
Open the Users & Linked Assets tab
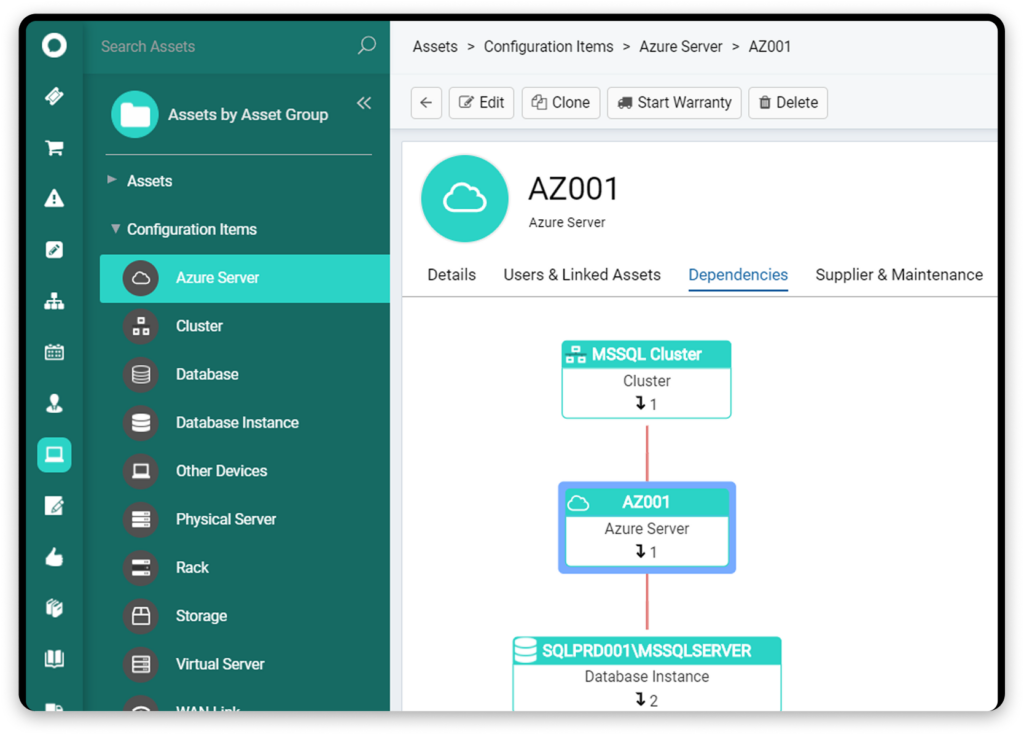(582, 275)
